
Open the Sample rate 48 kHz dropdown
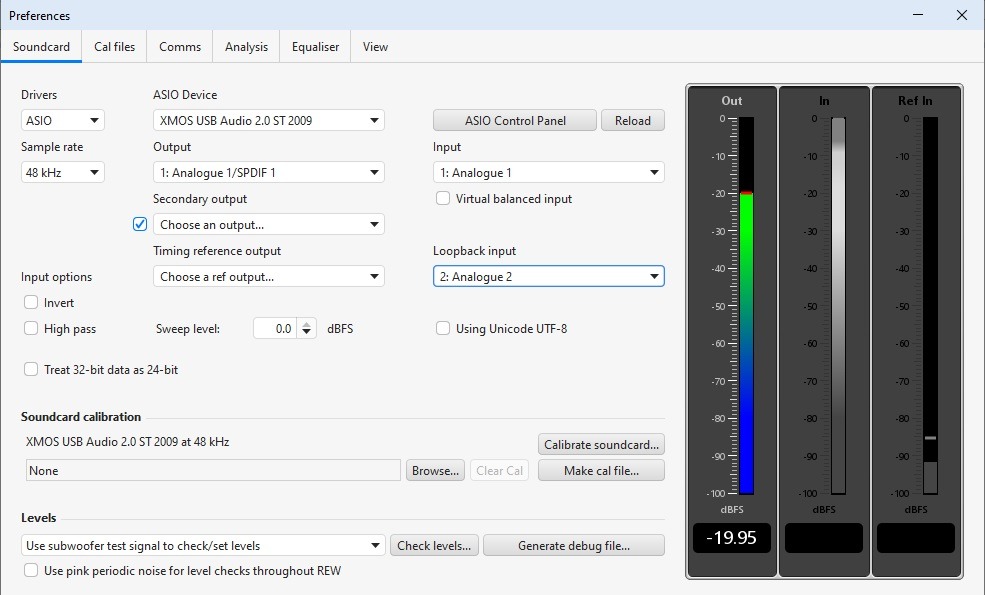point(63,172)
